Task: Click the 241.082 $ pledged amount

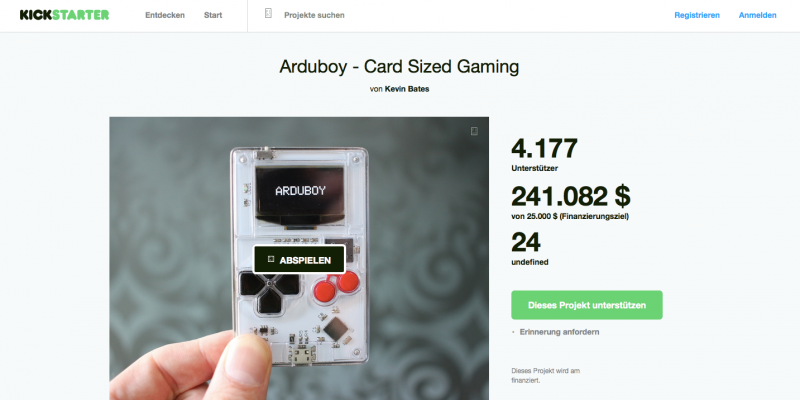Action: [x=570, y=197]
